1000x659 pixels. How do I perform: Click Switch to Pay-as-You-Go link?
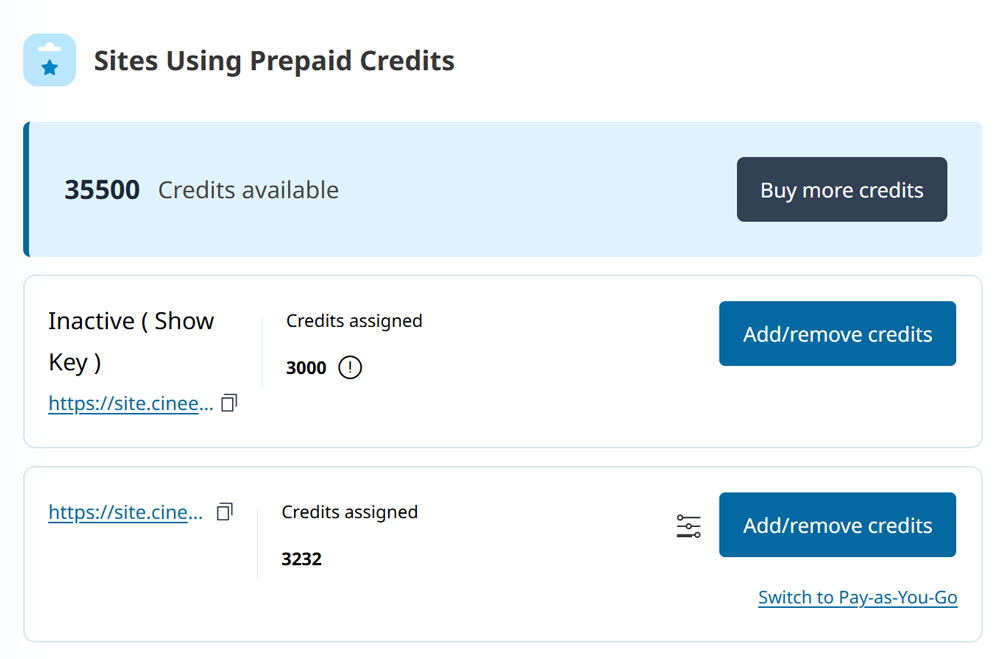pos(858,597)
